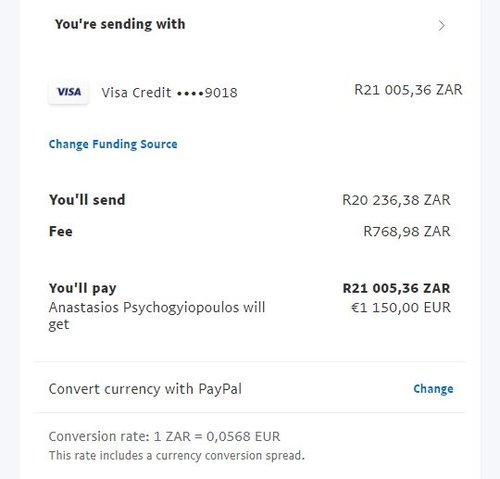The width and height of the screenshot is (500, 479).
Task: Click the R20 236,38 ZAR send amount
Action: click(396, 200)
